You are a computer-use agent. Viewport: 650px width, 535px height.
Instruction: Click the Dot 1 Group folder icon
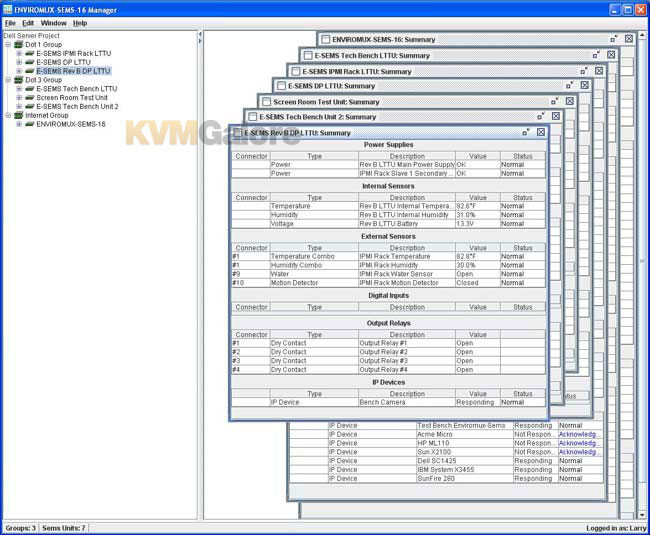coord(18,44)
